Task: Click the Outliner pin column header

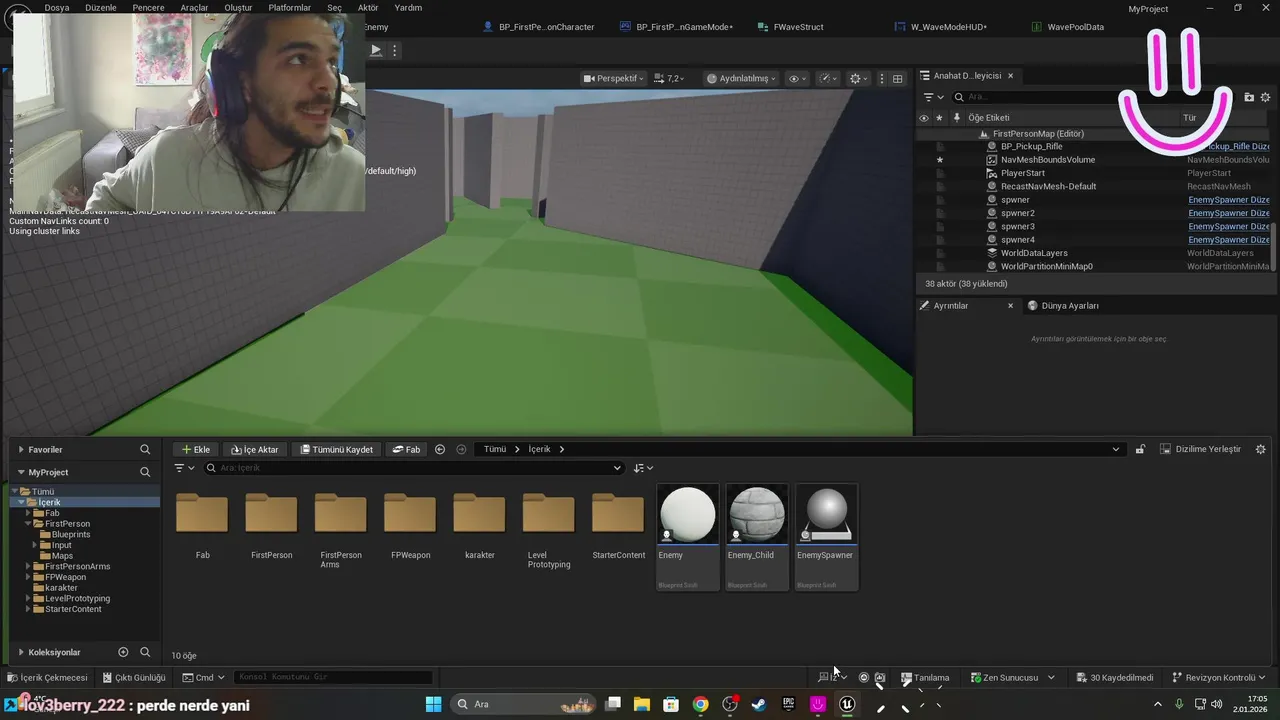Action: [x=956, y=118]
